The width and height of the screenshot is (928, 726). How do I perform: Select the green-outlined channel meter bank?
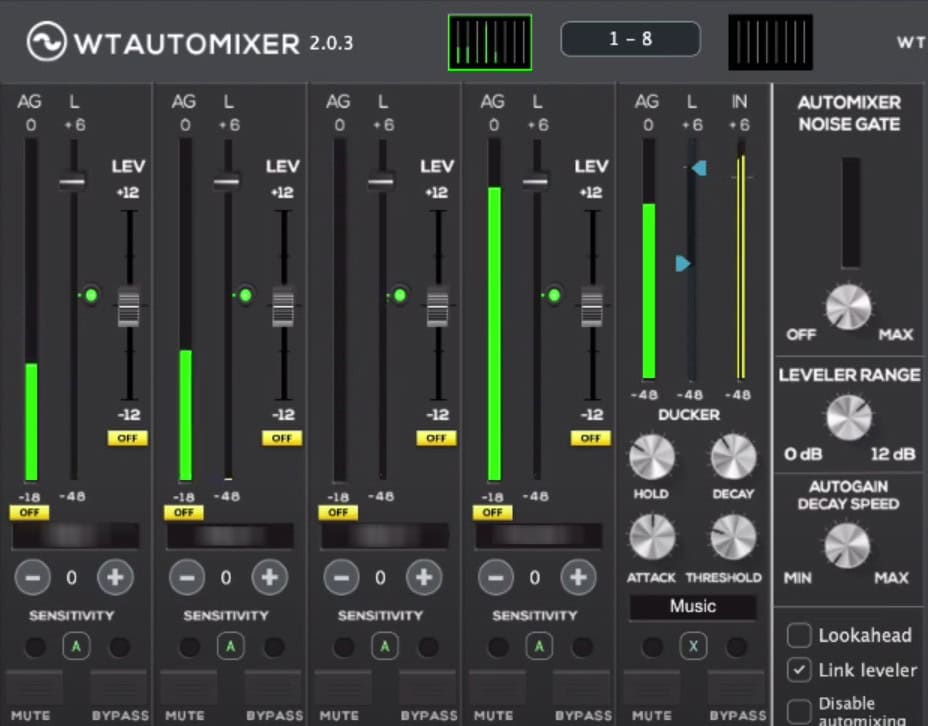point(489,42)
